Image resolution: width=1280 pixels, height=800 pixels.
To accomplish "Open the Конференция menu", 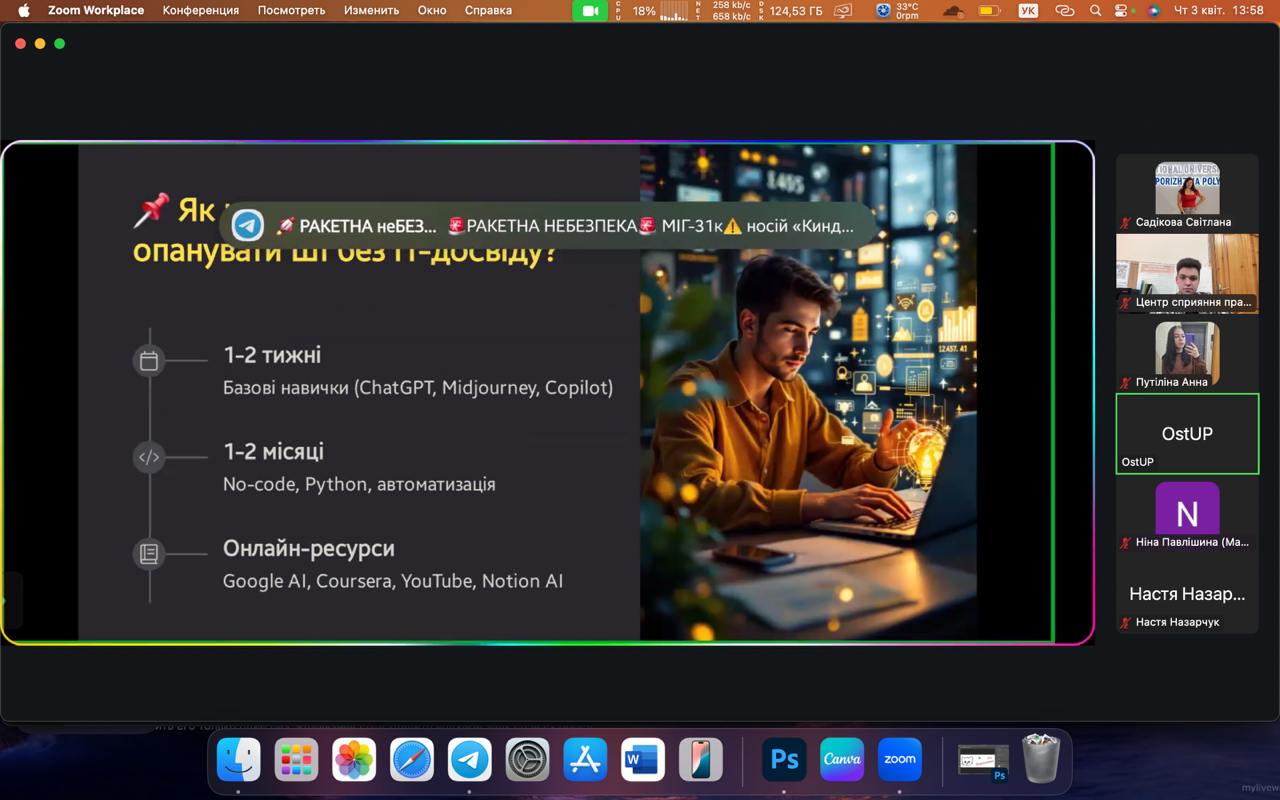I will coord(201,10).
